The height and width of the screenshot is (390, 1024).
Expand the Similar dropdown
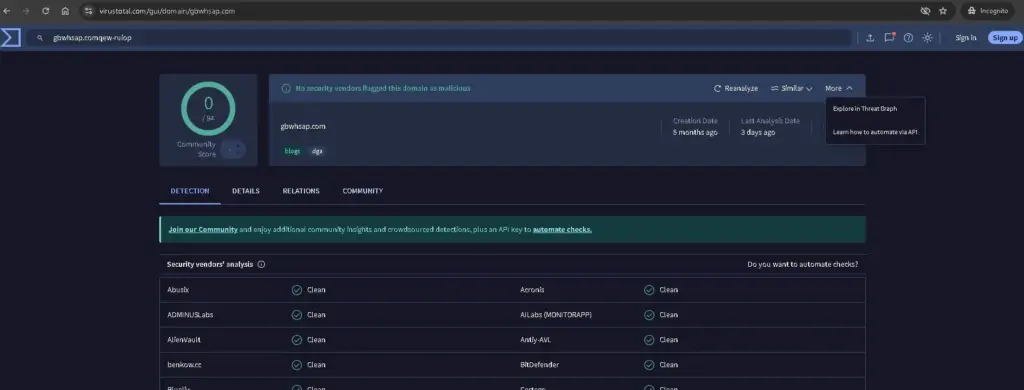pyautogui.click(x=792, y=88)
